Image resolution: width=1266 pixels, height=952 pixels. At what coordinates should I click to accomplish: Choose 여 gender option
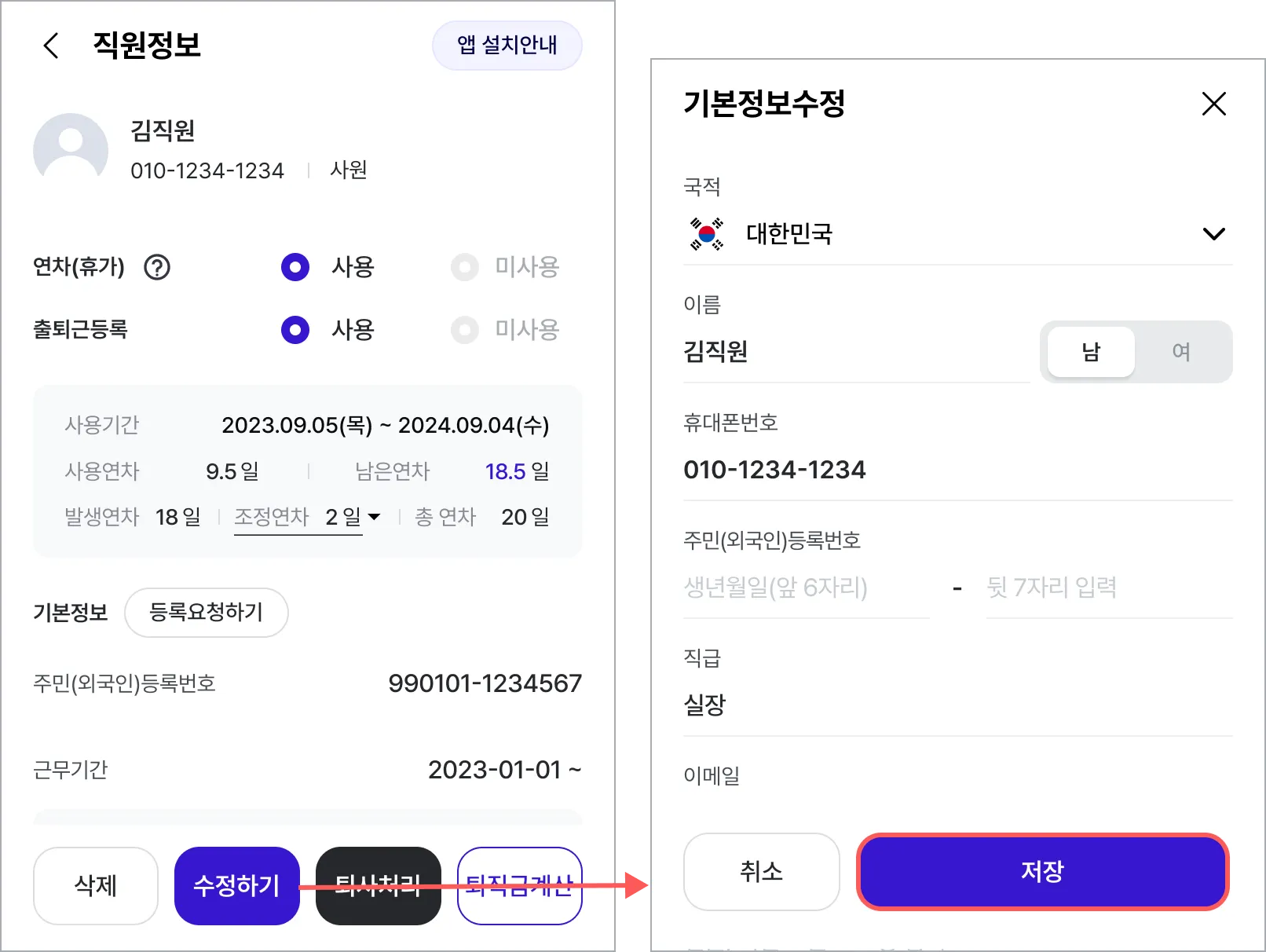(x=1180, y=352)
